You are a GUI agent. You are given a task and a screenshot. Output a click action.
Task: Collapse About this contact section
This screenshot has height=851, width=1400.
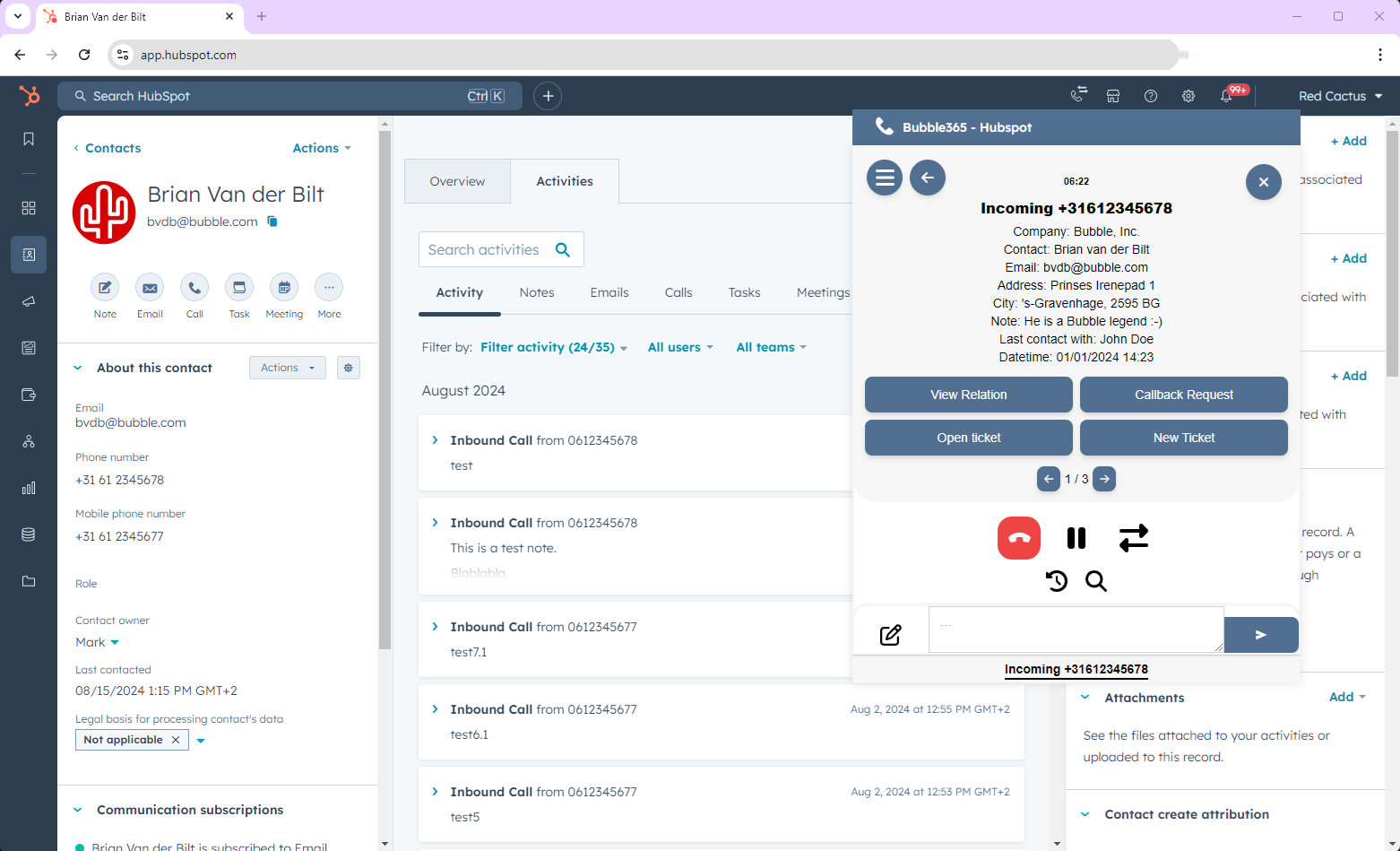[78, 368]
